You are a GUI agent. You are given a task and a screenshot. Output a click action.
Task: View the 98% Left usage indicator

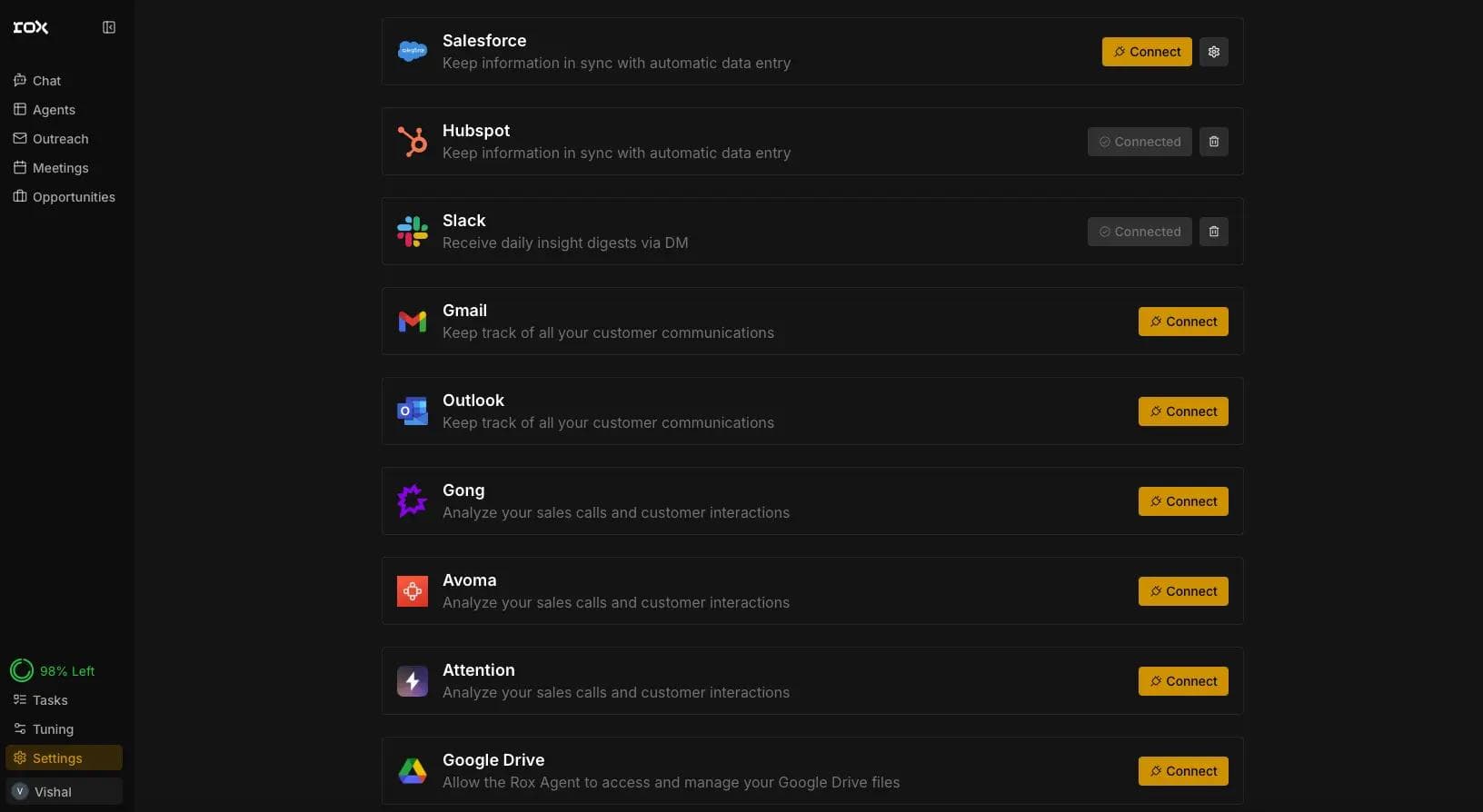(x=53, y=671)
